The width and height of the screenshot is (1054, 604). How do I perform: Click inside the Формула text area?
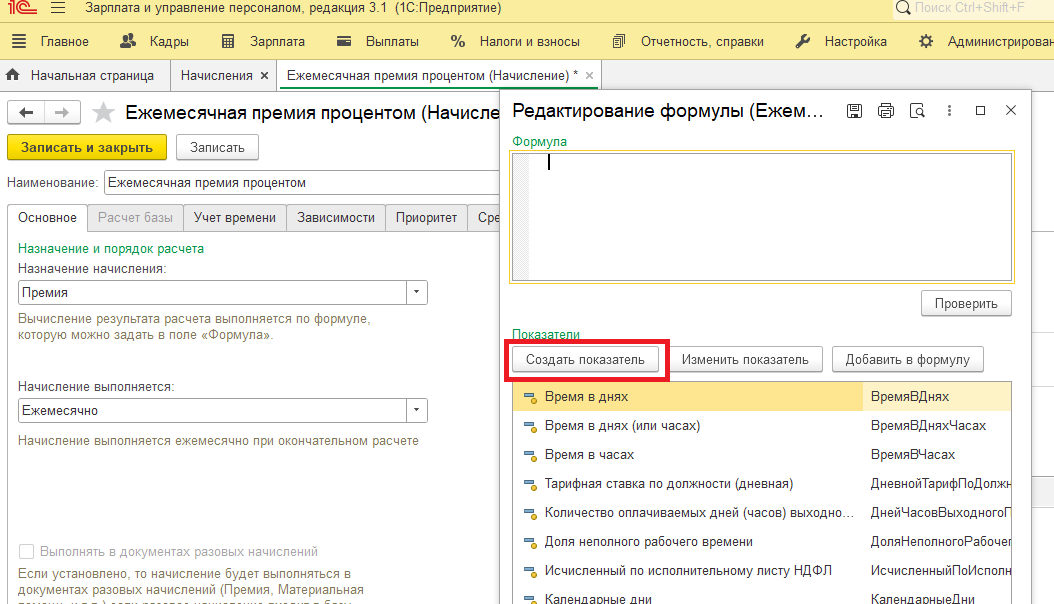tap(762, 216)
